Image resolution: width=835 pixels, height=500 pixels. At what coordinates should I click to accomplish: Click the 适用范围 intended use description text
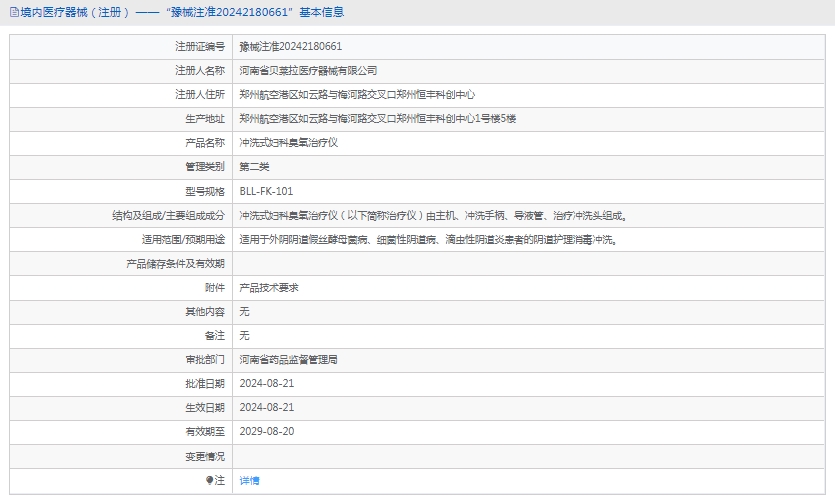427,239
